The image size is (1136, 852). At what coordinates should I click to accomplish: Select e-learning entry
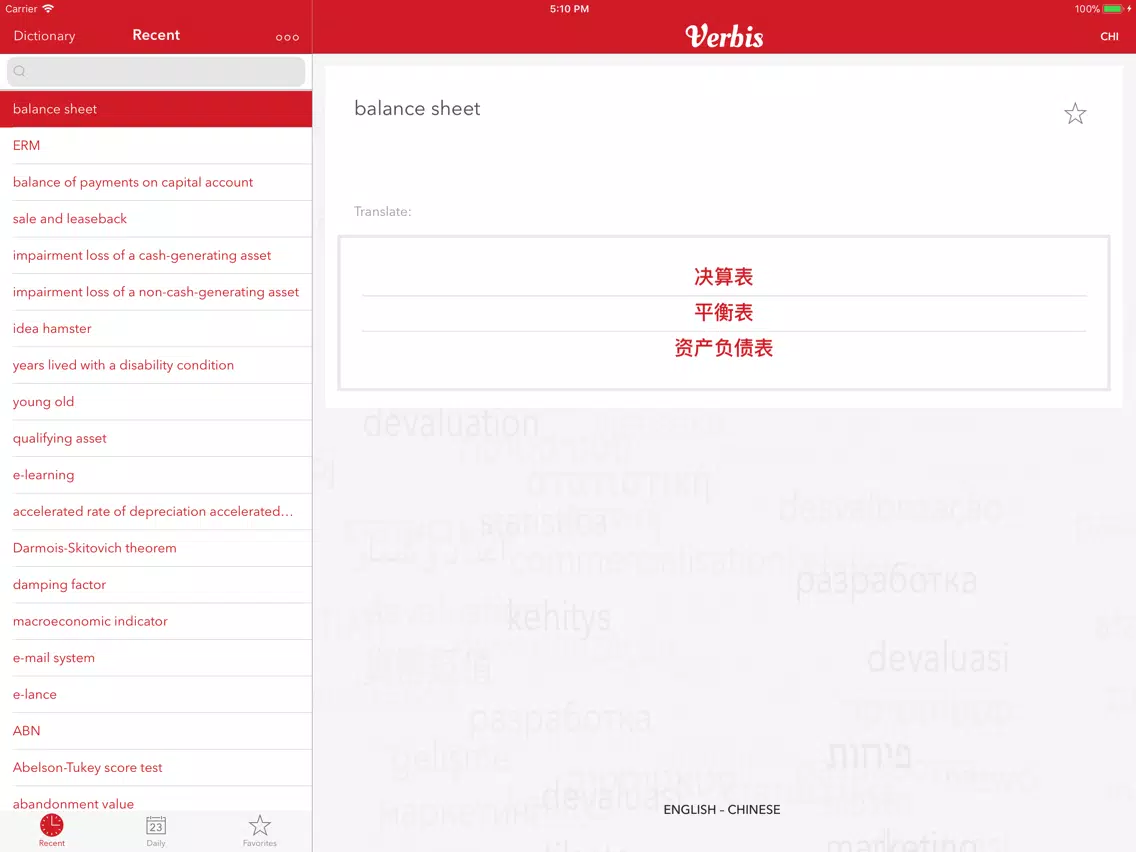[x=156, y=475]
